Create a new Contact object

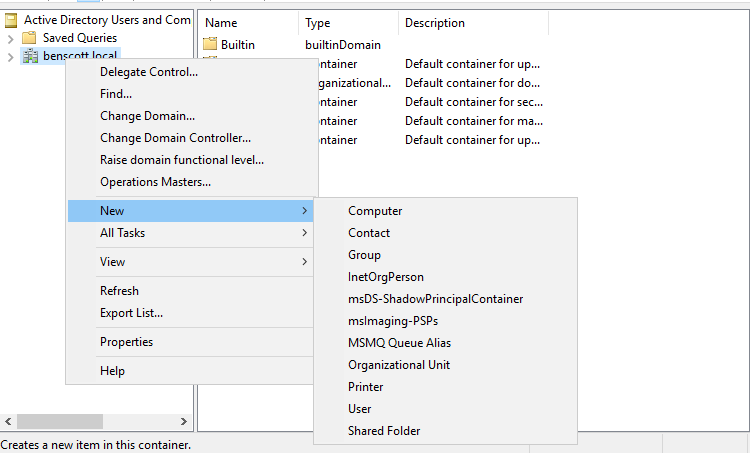pos(445,233)
